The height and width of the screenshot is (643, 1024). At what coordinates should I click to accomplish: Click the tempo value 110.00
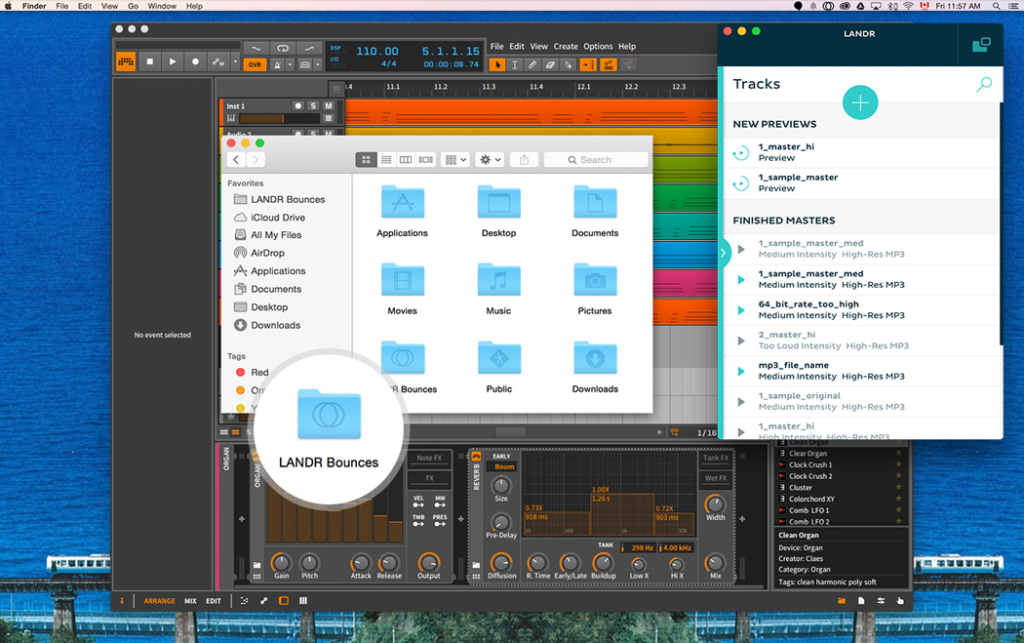coord(377,51)
